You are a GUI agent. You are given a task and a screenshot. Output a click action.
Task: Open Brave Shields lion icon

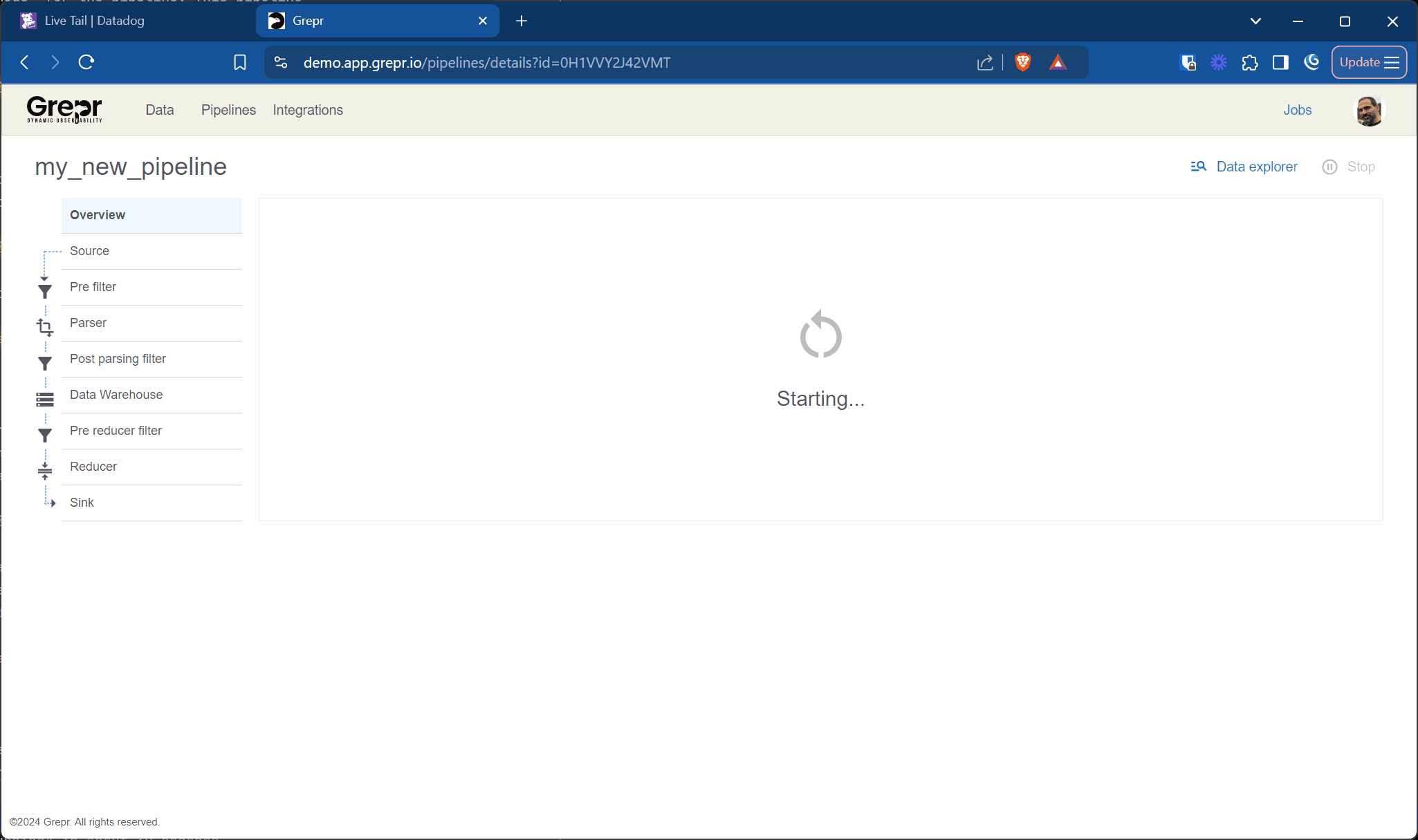click(x=1023, y=62)
